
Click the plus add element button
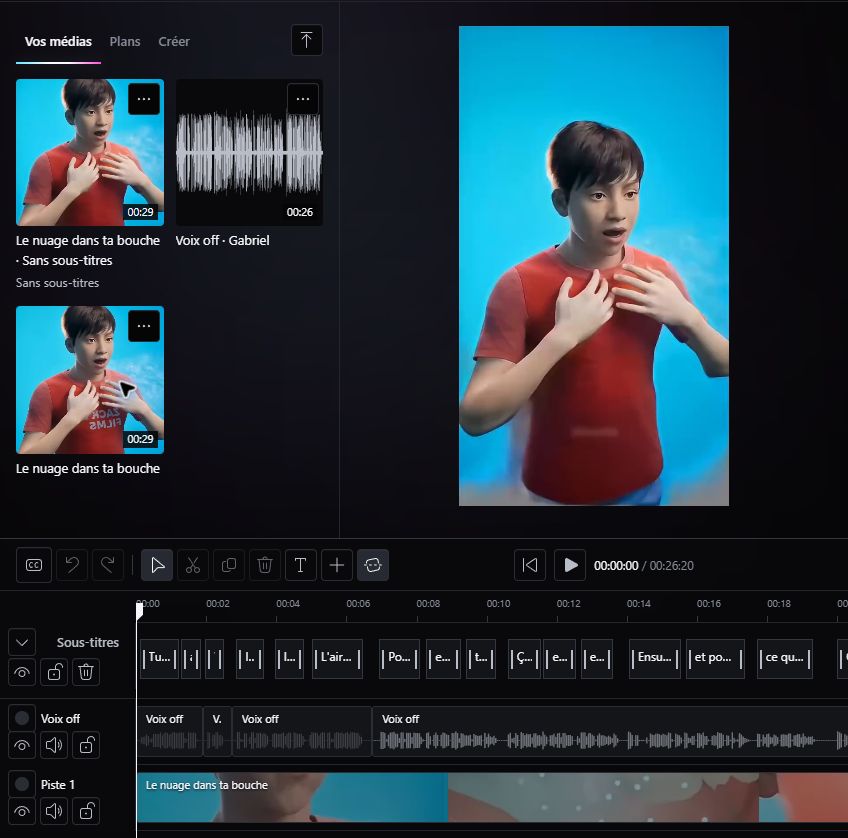pos(337,565)
